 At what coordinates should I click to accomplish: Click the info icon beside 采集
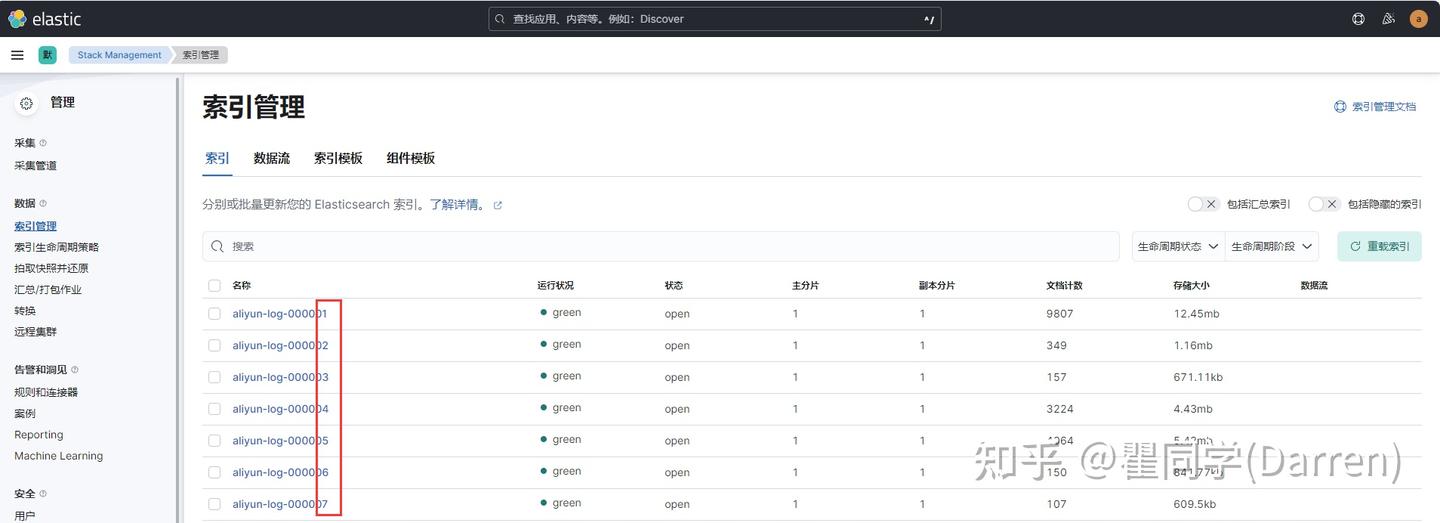click(x=43, y=143)
